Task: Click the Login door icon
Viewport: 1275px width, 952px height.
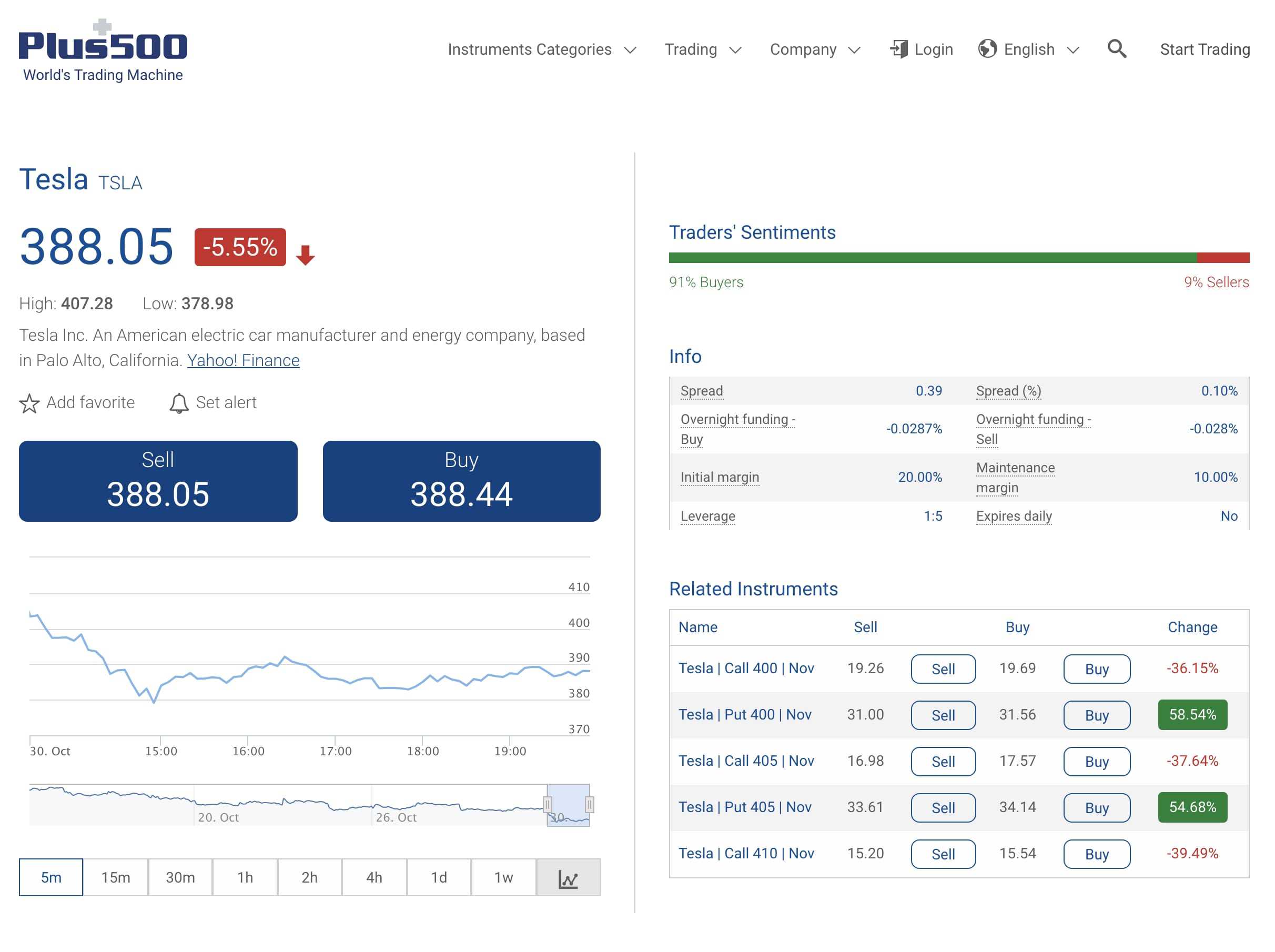Action: point(898,49)
